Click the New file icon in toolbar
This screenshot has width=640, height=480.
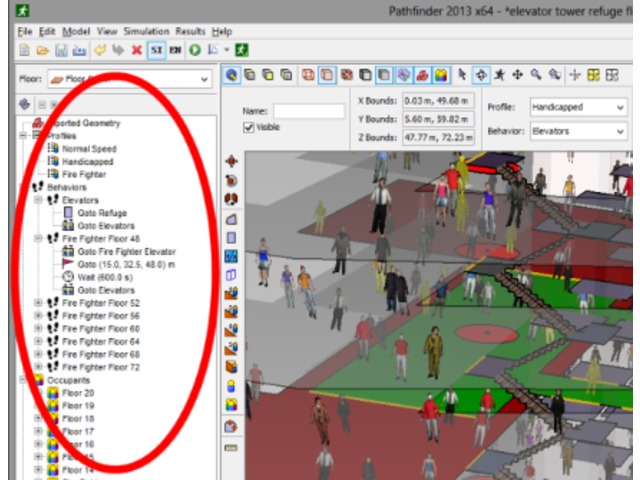coord(24,49)
